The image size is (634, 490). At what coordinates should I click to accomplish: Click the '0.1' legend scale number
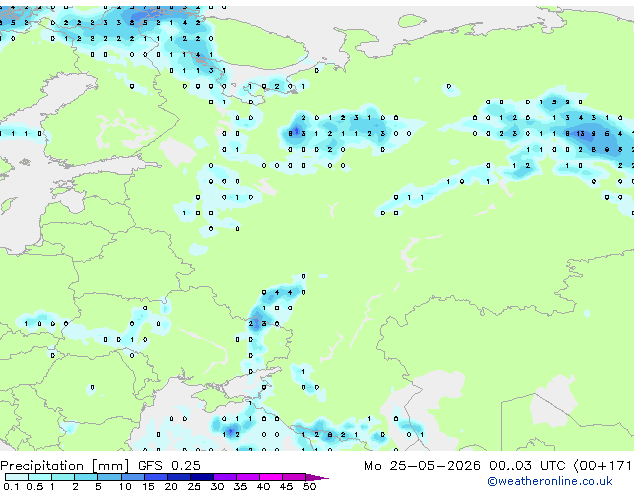[11, 486]
